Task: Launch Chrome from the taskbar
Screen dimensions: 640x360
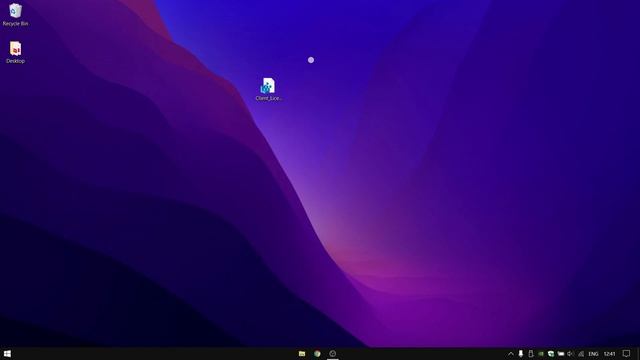Action: pyautogui.click(x=317, y=353)
